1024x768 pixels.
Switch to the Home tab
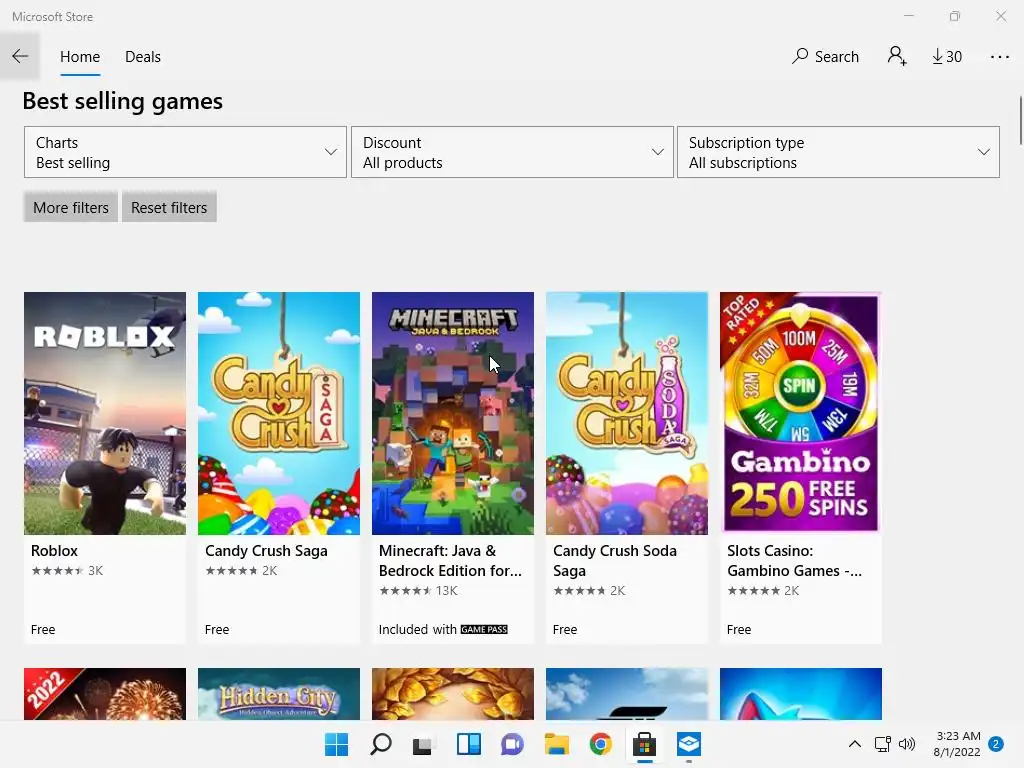tap(80, 57)
